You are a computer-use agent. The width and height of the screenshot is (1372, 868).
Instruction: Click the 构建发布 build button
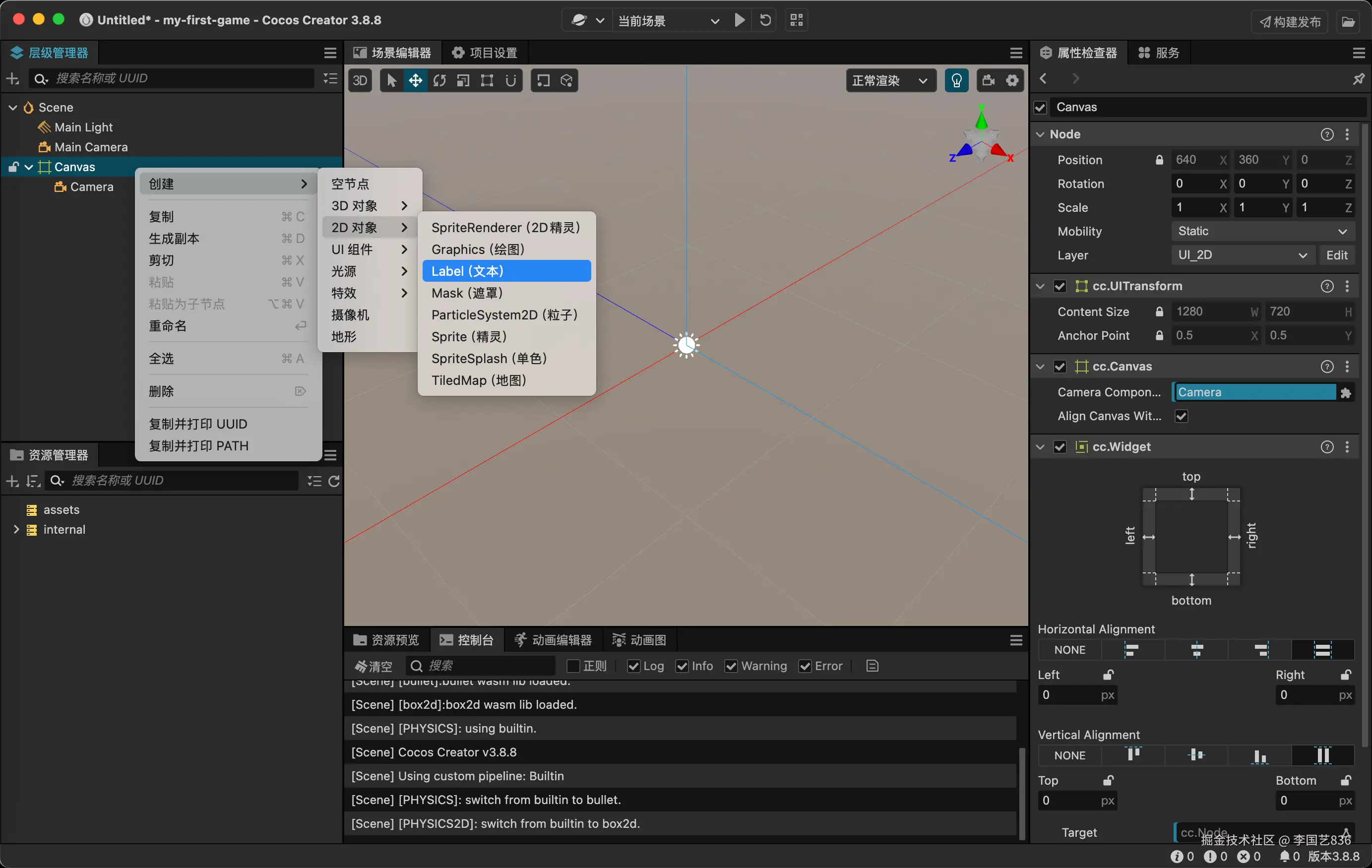pyautogui.click(x=1290, y=22)
